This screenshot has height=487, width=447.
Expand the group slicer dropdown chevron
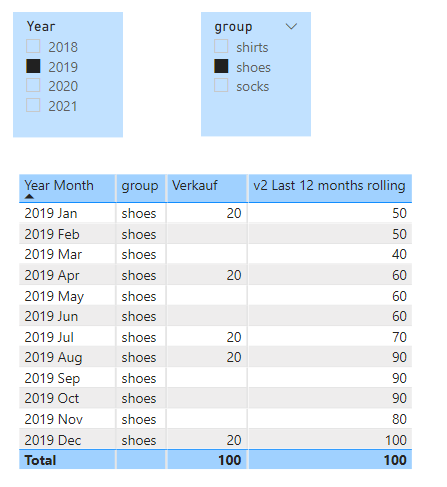coord(291,26)
